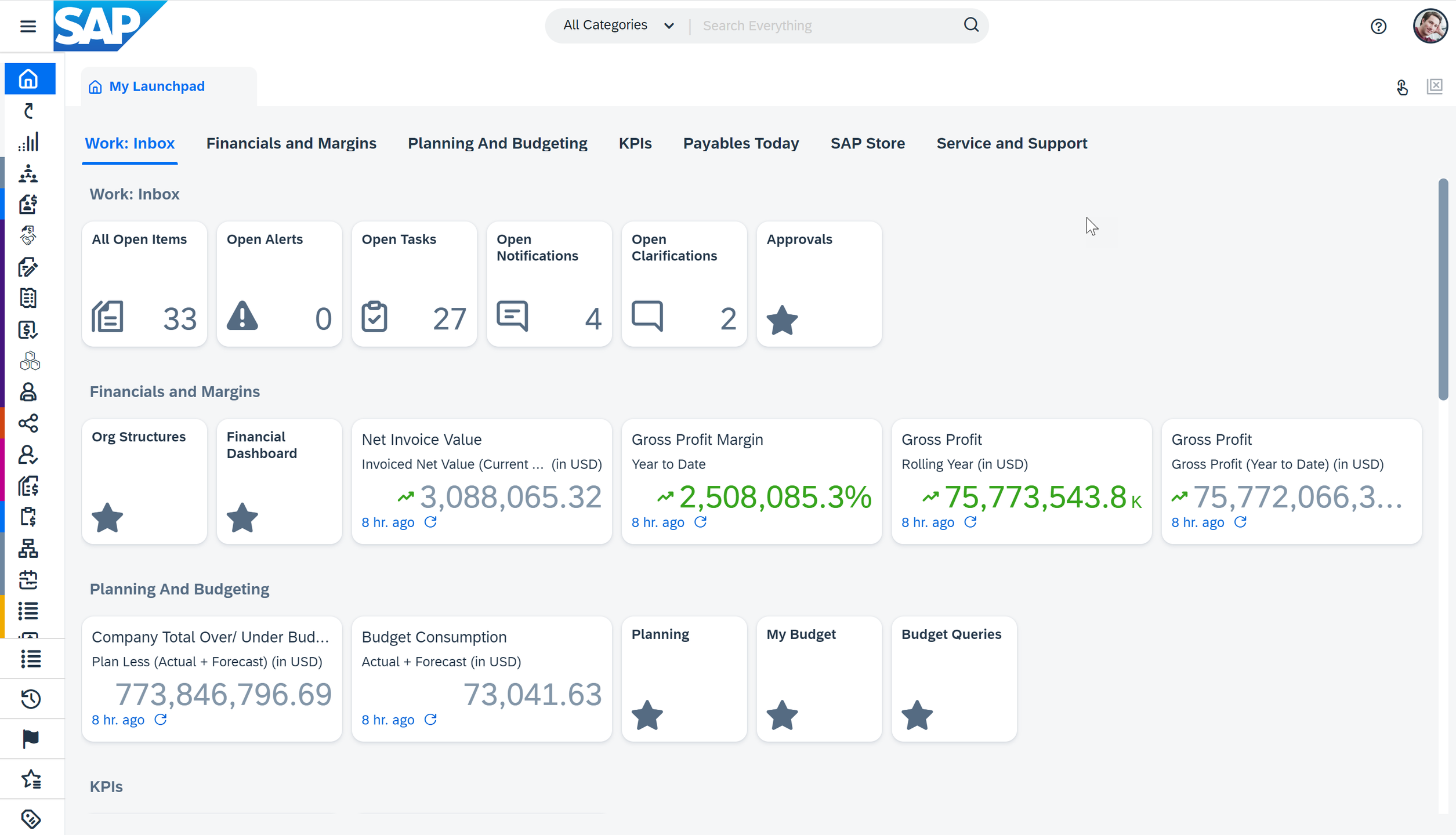The image size is (1456, 835).
Task: Click the vertical page scrollbar
Action: (1443, 290)
